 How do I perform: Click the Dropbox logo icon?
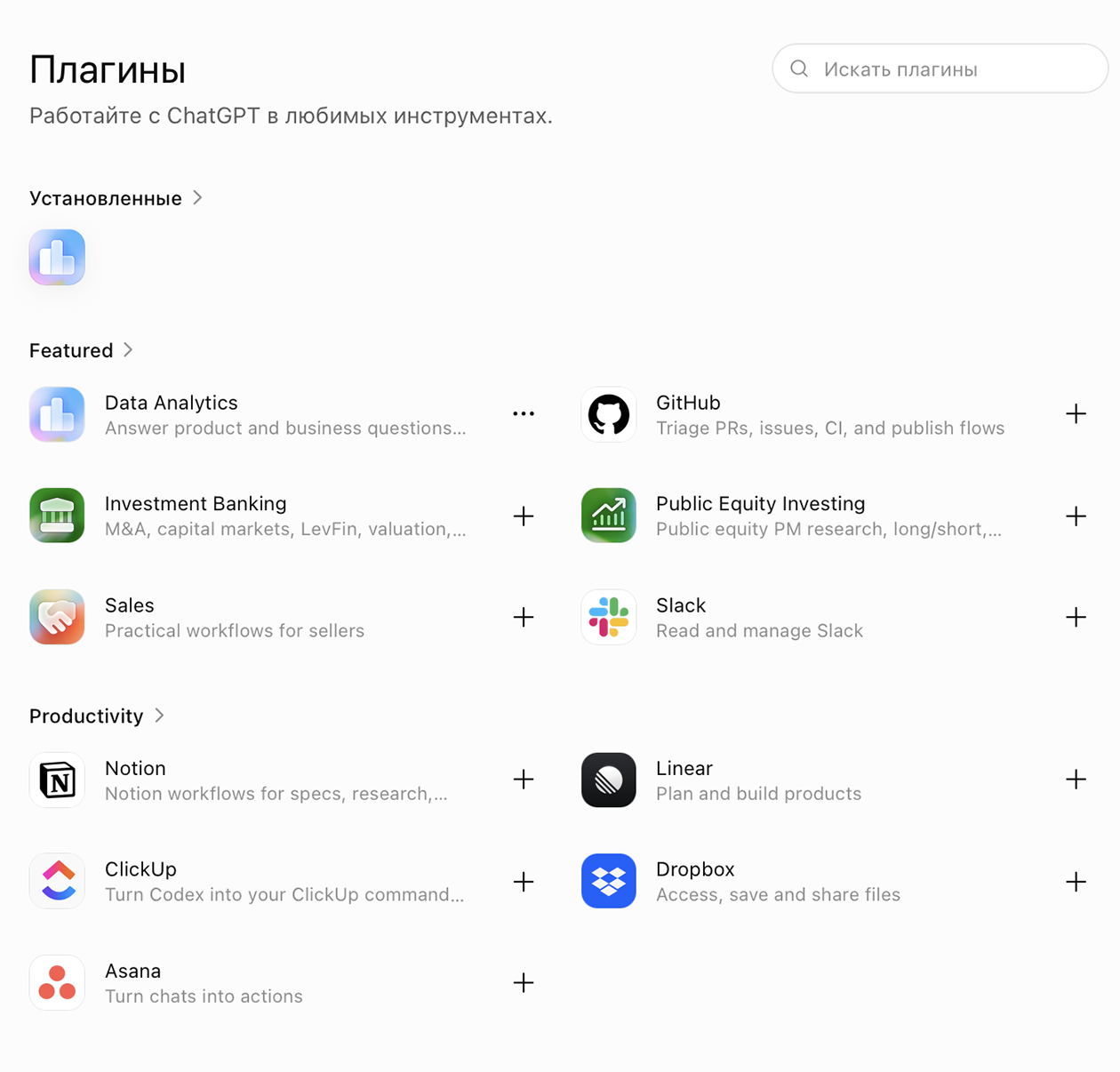tap(609, 881)
